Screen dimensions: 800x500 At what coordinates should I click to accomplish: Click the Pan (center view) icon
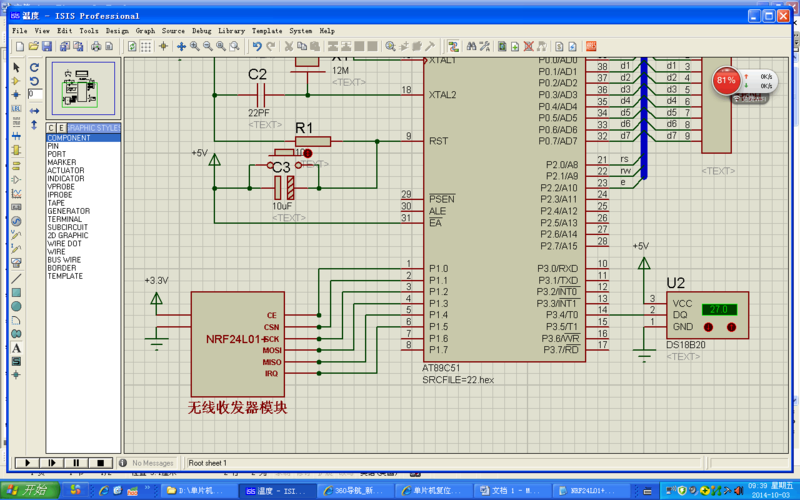click(181, 46)
